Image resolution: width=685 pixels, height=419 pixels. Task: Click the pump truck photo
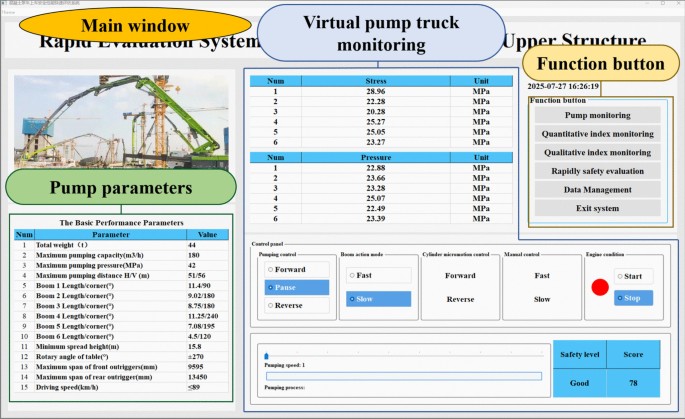tap(121, 122)
